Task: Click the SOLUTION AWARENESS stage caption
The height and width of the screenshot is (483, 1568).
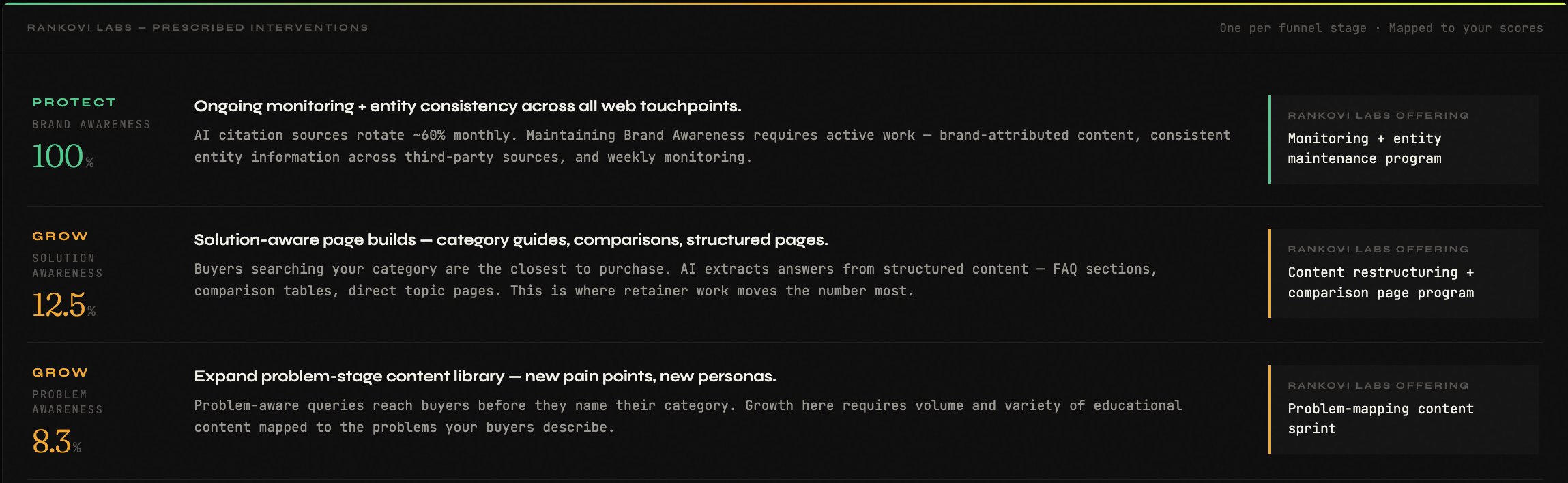Action: click(x=68, y=265)
